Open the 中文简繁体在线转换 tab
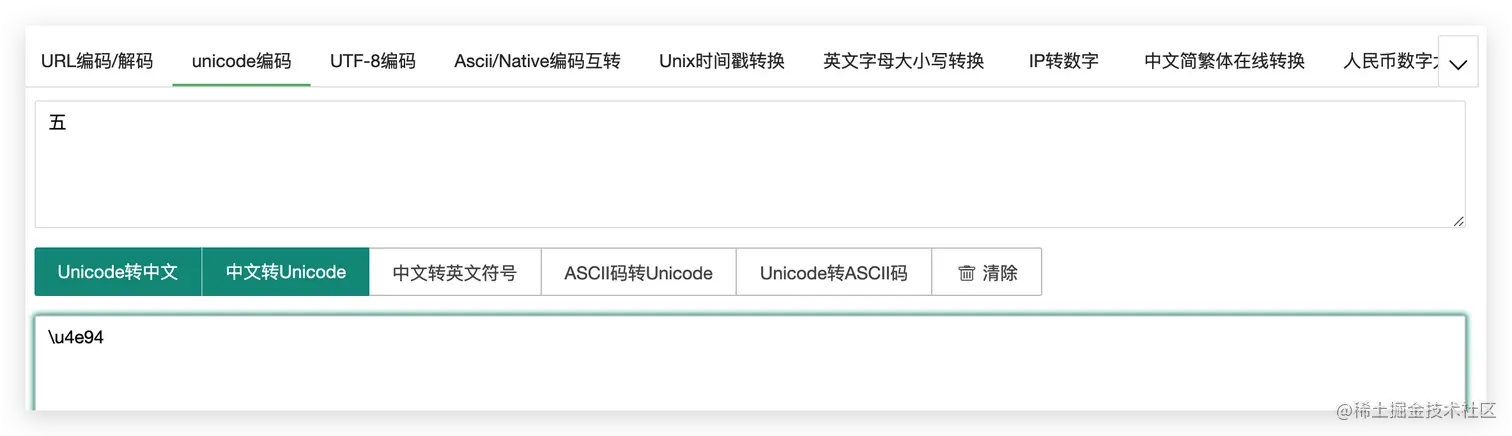 click(1224, 61)
